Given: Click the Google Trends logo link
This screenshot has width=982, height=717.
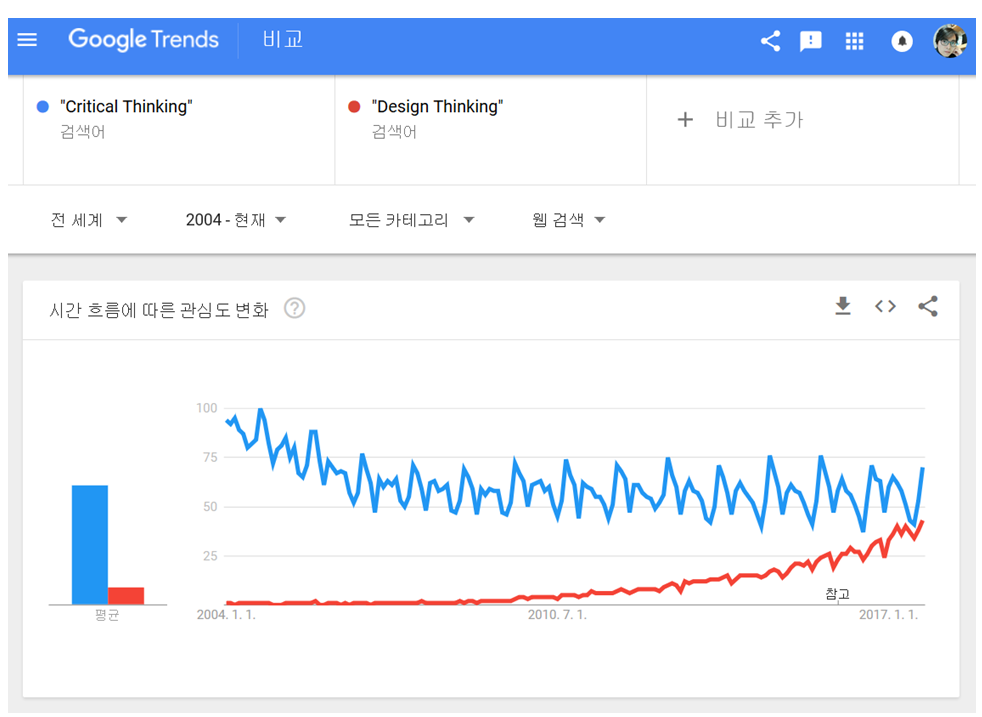Looking at the screenshot, I should coord(143,40).
